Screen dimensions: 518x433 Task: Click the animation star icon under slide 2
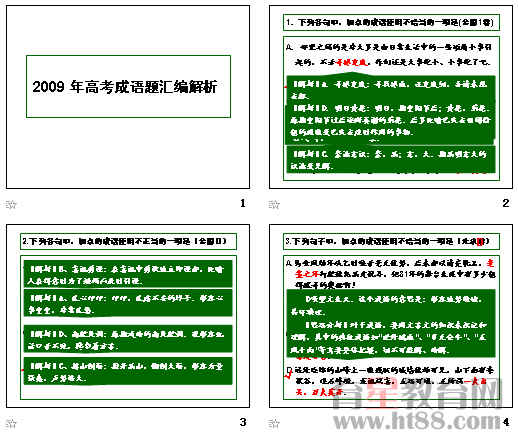tap(274, 204)
